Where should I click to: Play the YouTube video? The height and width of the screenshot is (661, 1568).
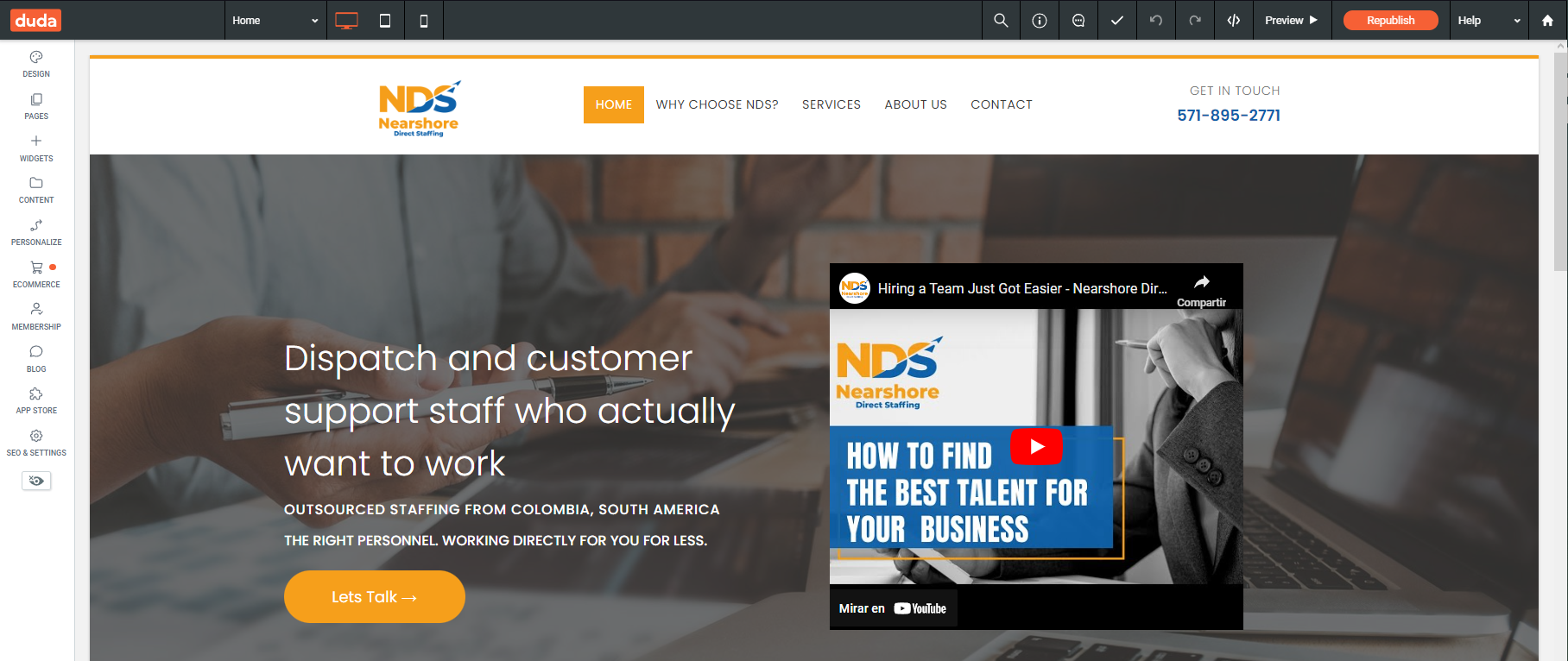click(x=1036, y=446)
